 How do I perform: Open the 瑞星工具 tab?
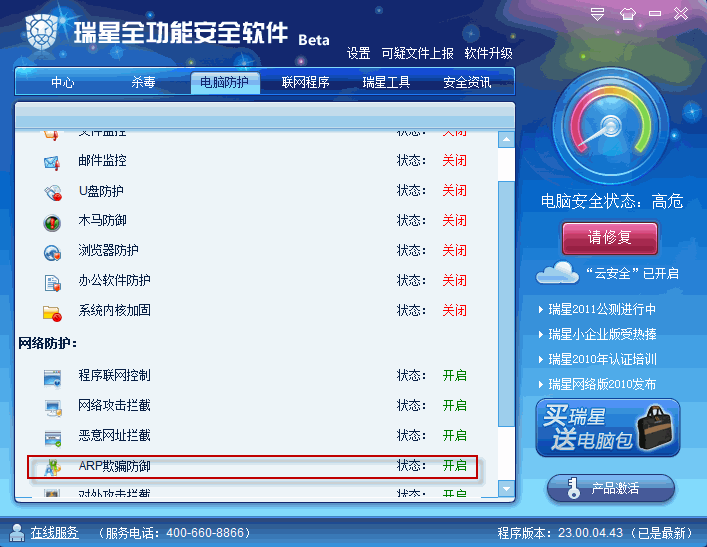pyautogui.click(x=386, y=83)
